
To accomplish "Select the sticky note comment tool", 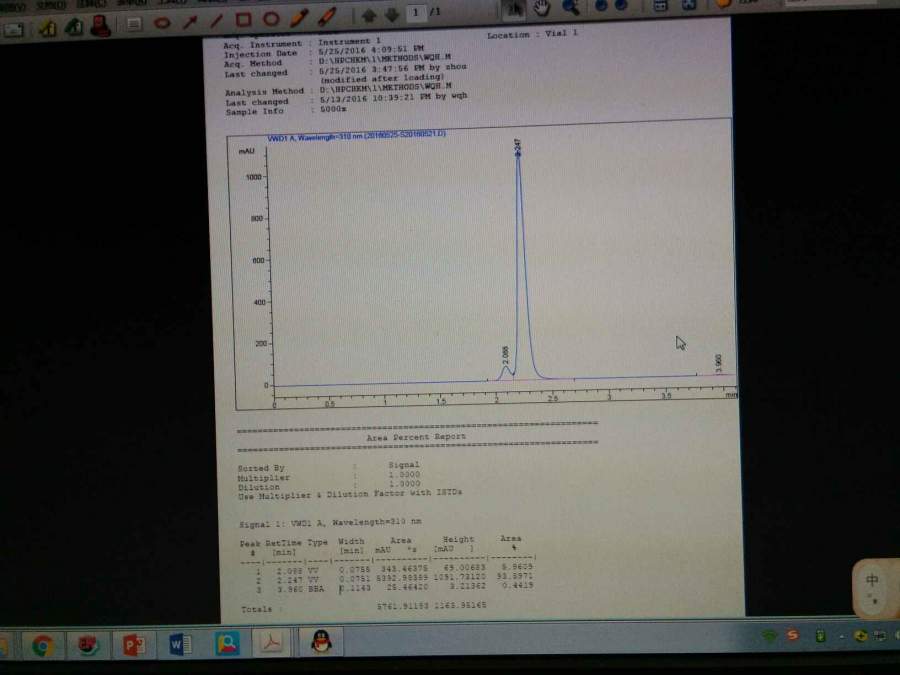I will 134,24.
